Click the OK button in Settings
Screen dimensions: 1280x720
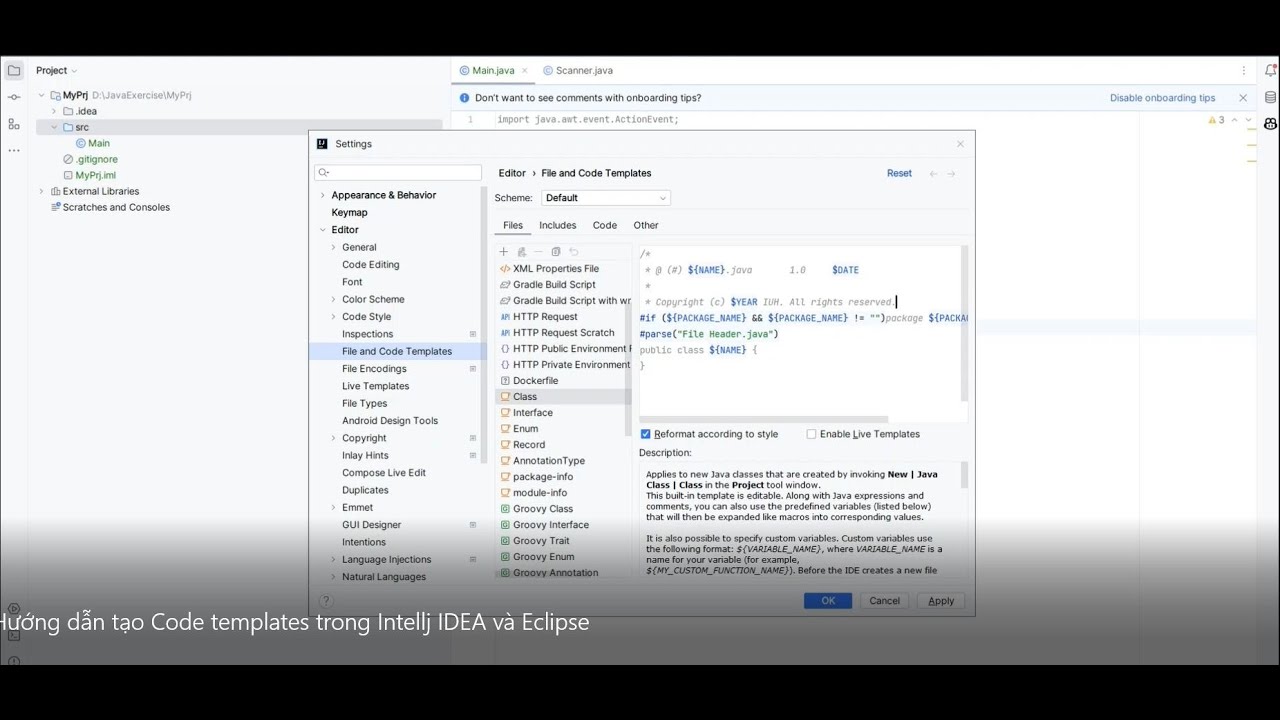[x=828, y=601]
